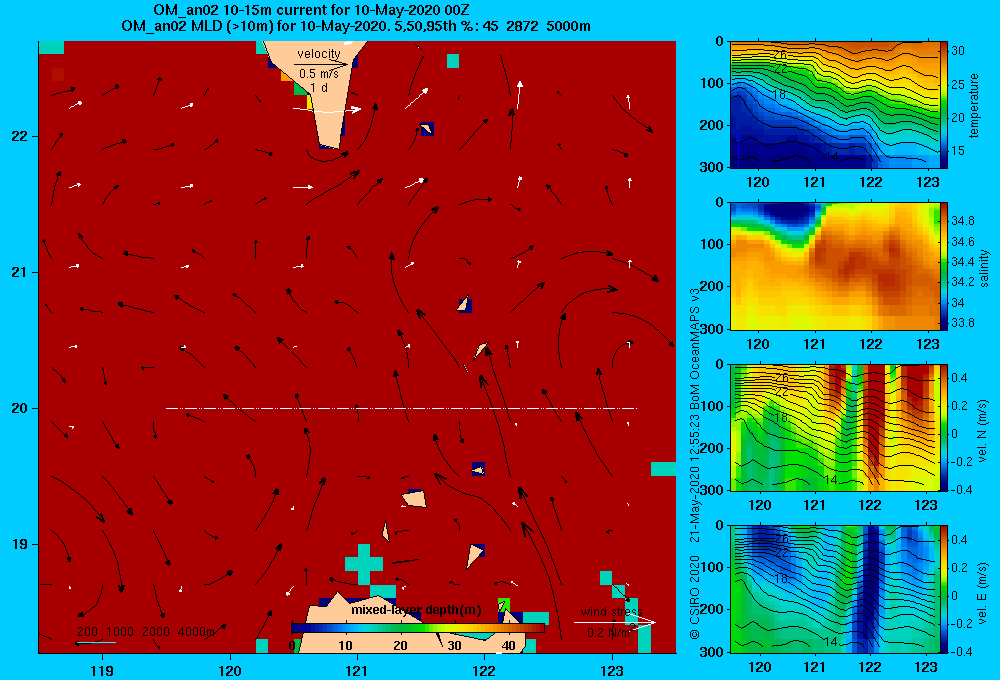Click the "10" tick on mixed-layer depth bar
The width and height of the screenshot is (1000, 680).
pos(345,645)
